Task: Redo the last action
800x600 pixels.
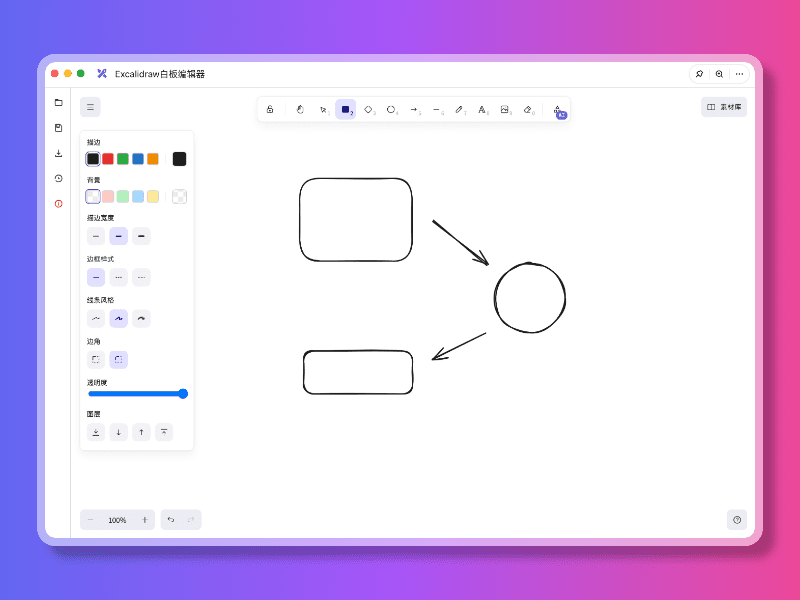Action: click(x=191, y=520)
